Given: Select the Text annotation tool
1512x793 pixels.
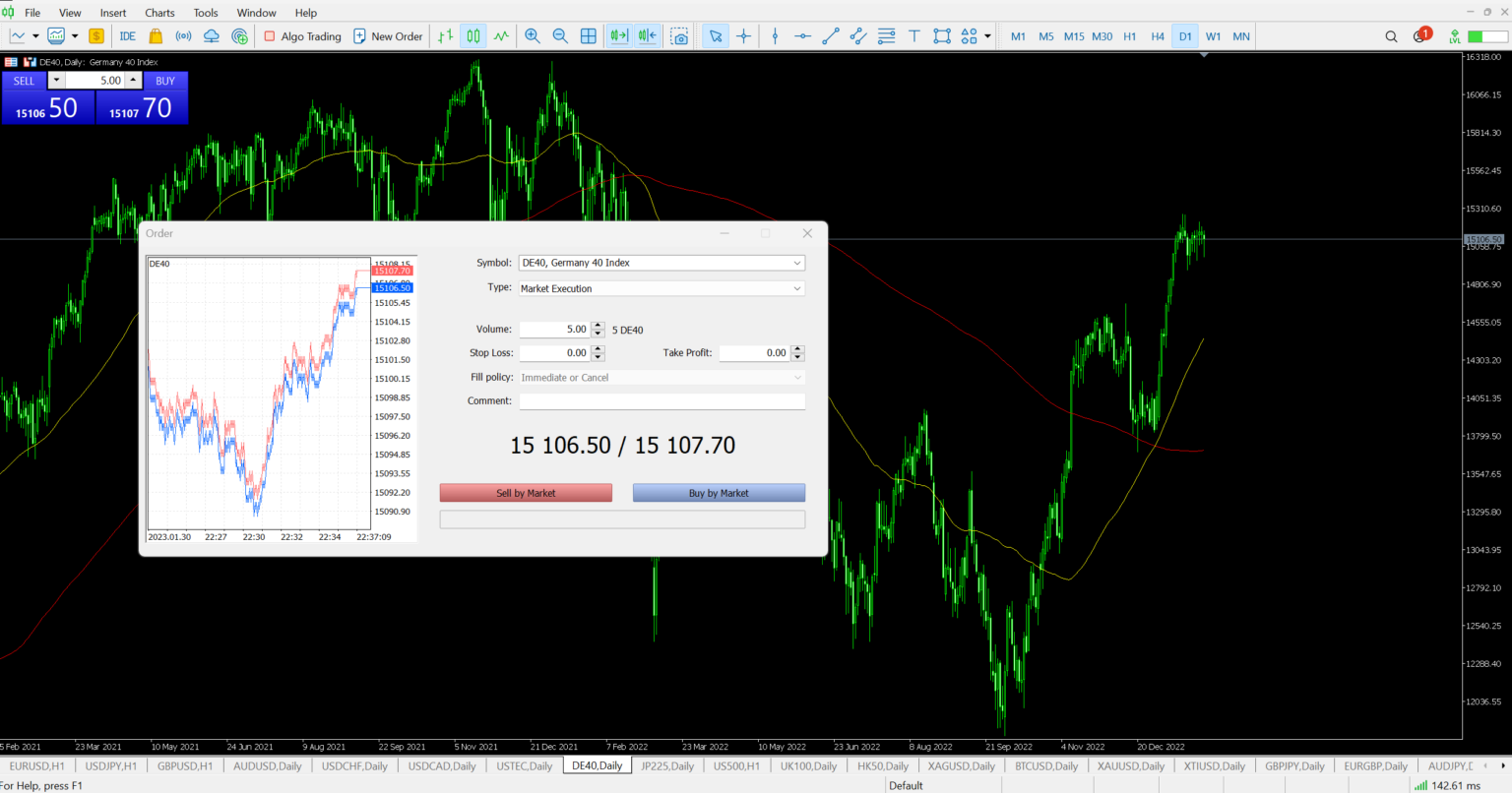Looking at the screenshot, I should tap(913, 36).
